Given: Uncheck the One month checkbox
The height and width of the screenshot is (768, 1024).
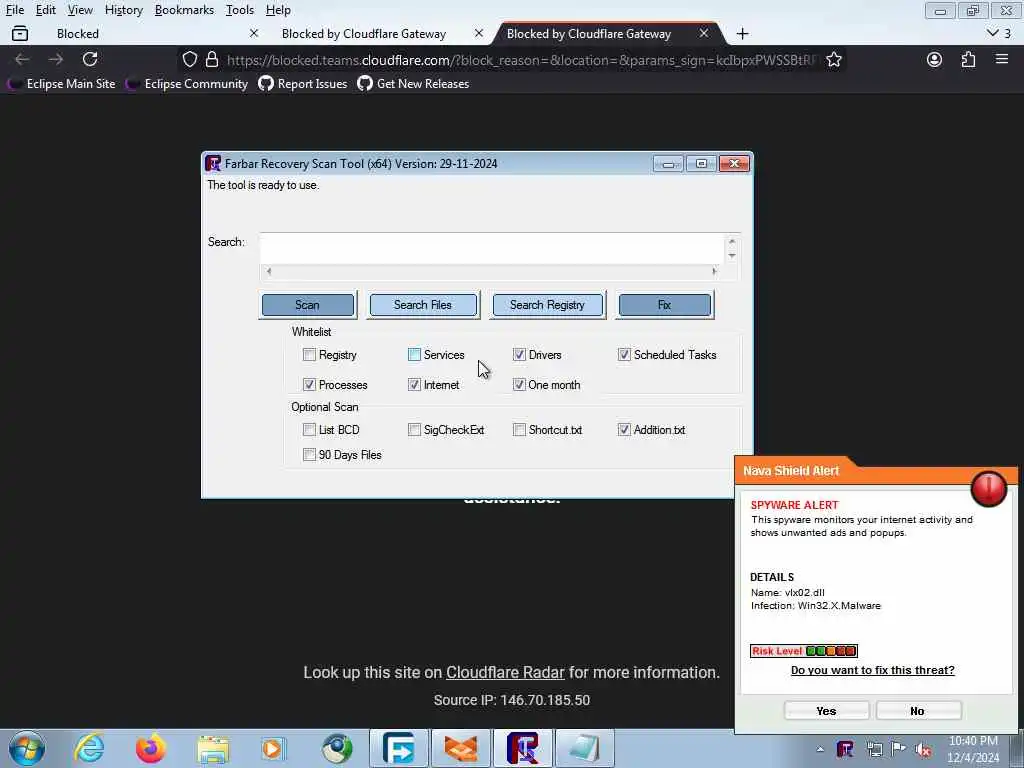Looking at the screenshot, I should (519, 385).
